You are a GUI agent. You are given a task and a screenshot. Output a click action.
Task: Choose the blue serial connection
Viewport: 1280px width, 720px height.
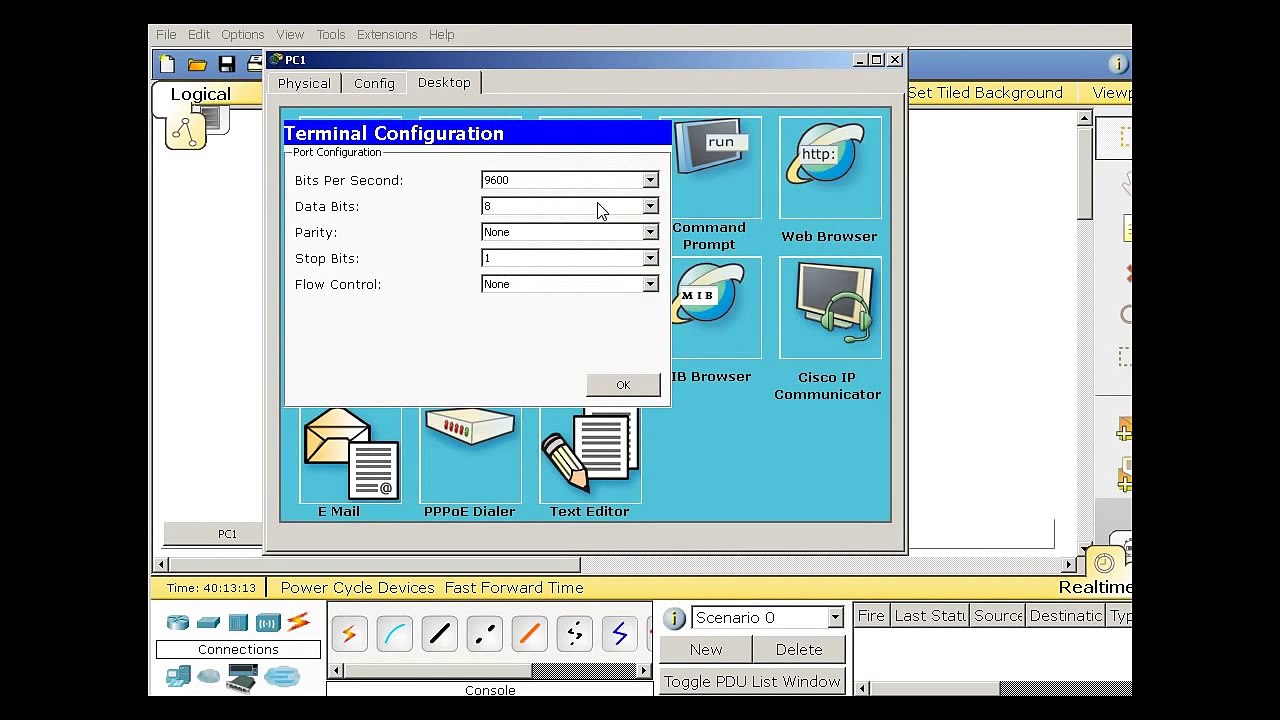click(619, 634)
